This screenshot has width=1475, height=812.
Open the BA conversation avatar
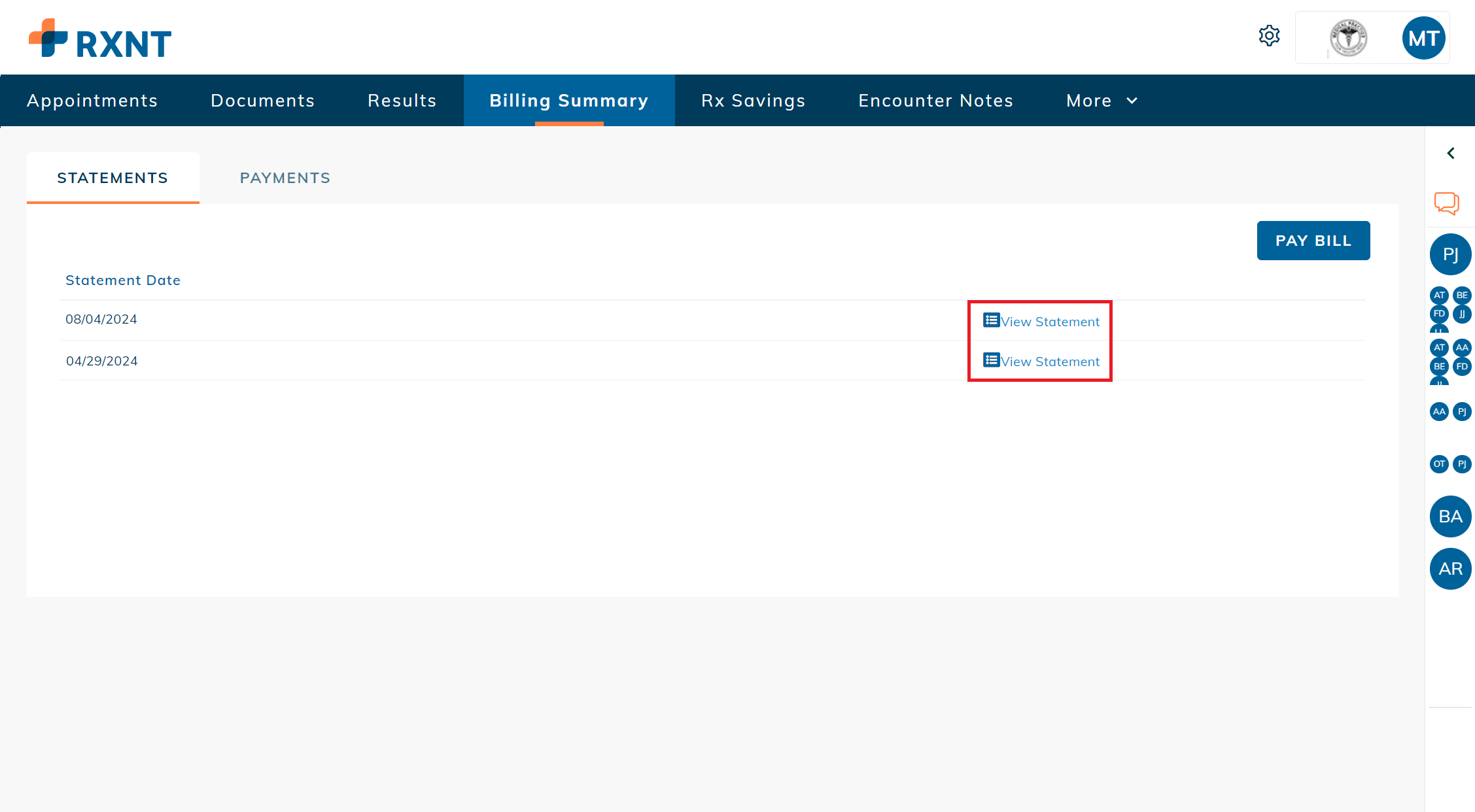[x=1450, y=516]
